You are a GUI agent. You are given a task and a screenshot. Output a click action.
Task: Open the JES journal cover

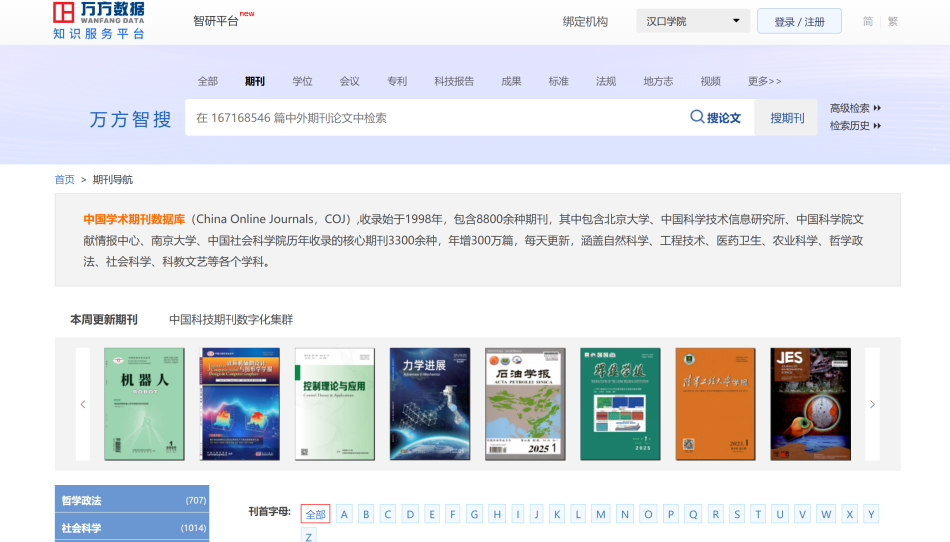810,404
